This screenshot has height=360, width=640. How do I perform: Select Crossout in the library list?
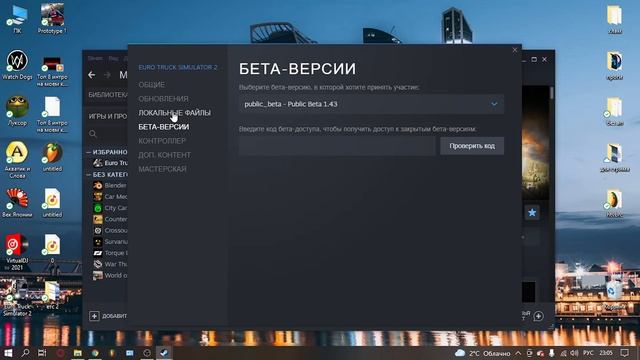coord(110,231)
